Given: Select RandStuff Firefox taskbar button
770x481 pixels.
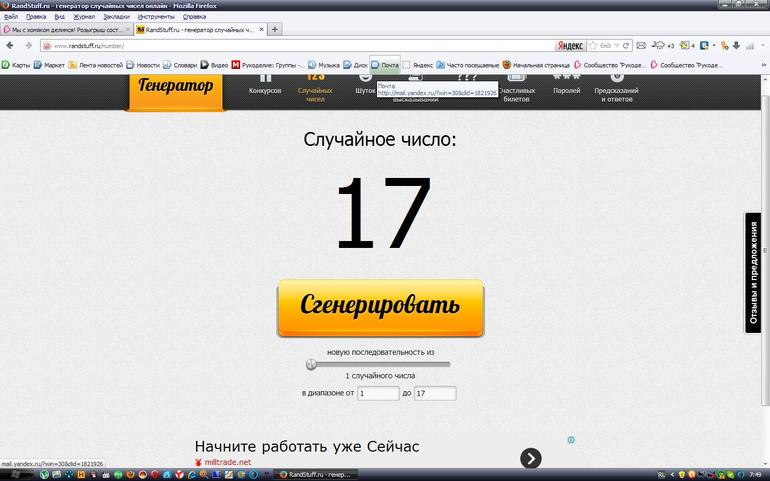Looking at the screenshot, I should click(315, 475).
